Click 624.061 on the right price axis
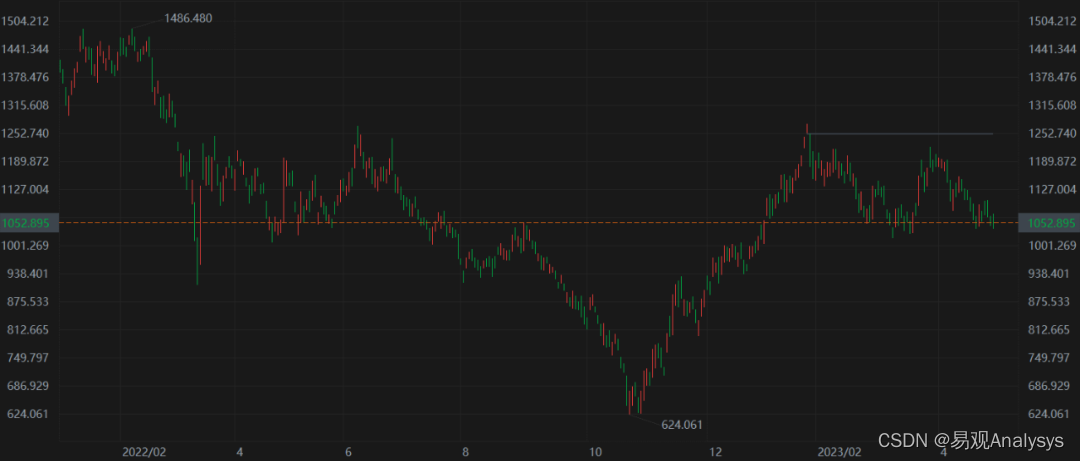 (1049, 413)
